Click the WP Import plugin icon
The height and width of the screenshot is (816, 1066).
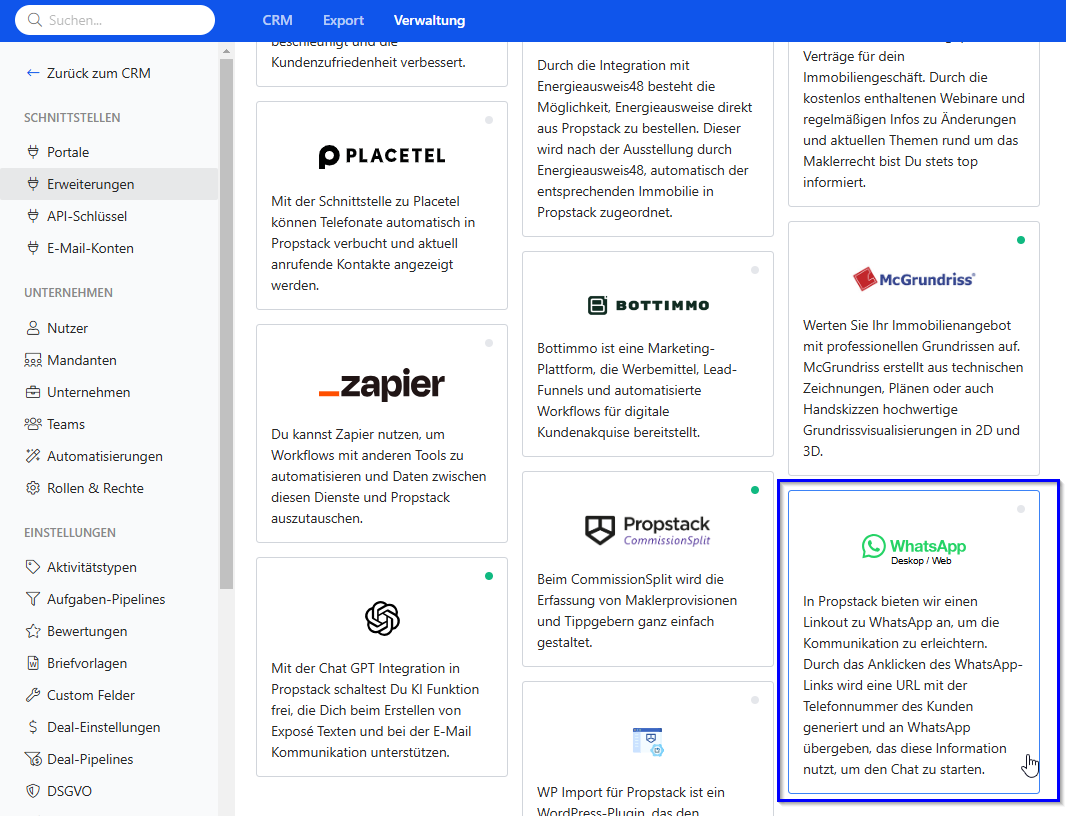click(x=648, y=741)
